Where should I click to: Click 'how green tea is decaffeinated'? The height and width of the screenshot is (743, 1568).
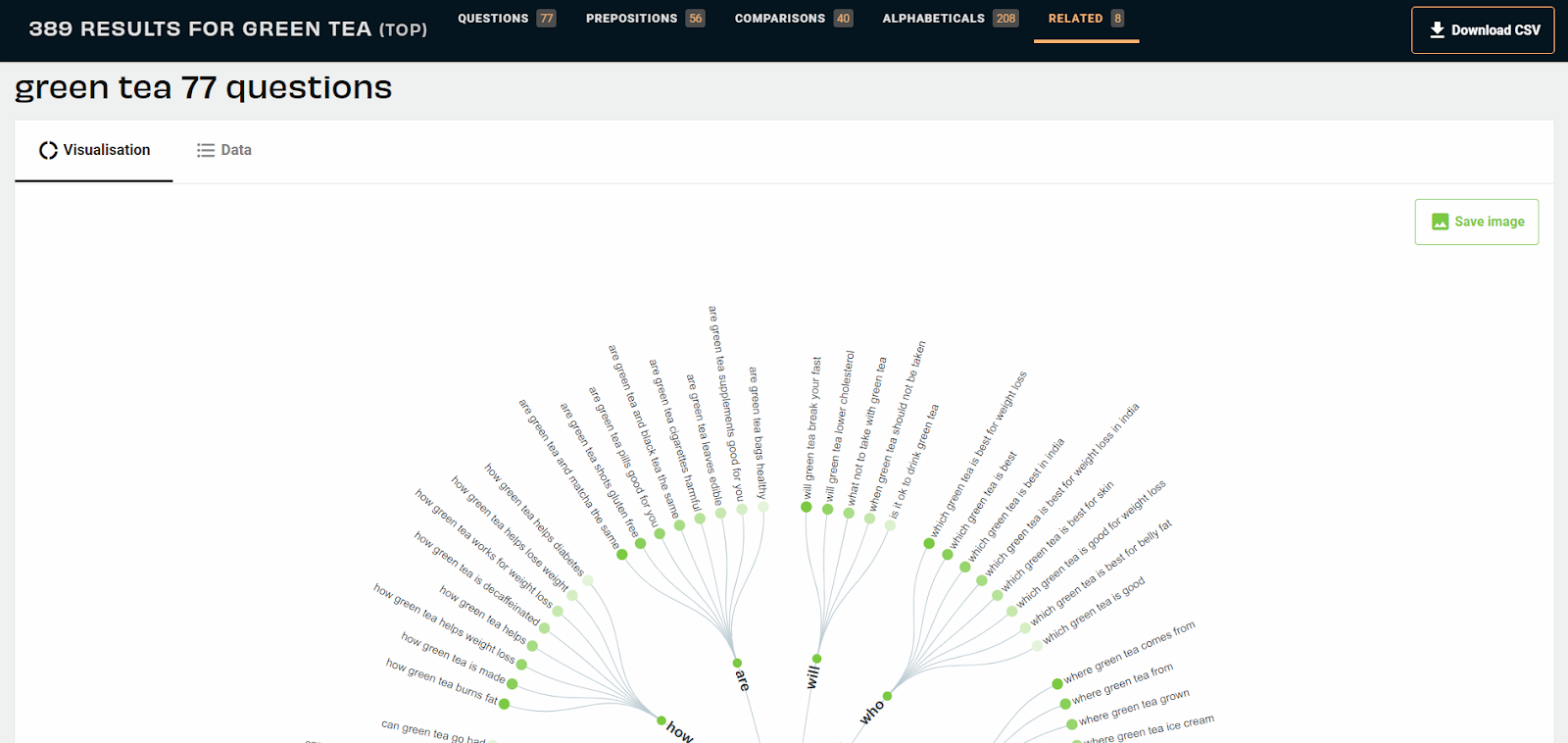click(x=477, y=578)
